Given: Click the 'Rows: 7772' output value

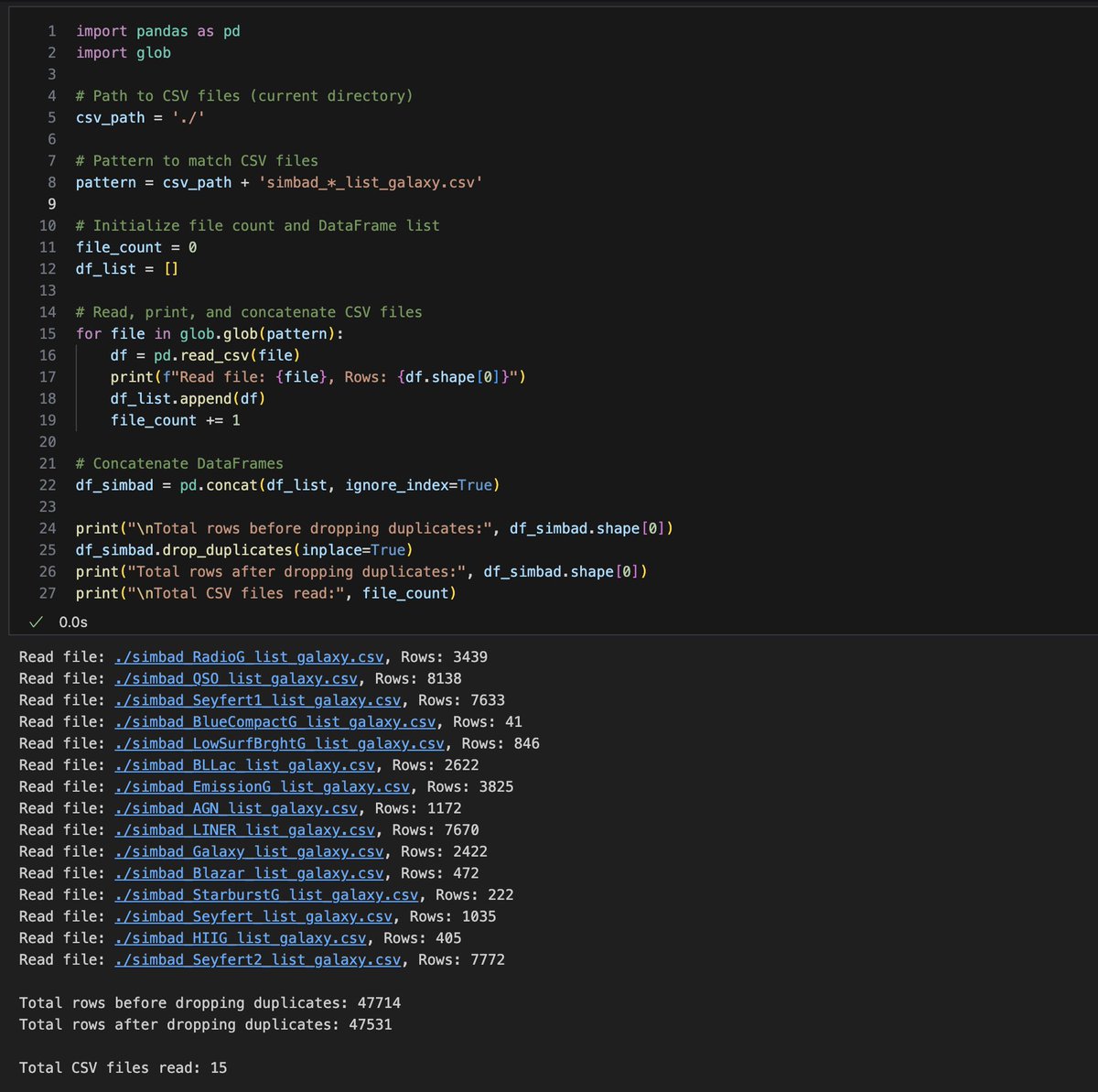Looking at the screenshot, I should coord(462,960).
